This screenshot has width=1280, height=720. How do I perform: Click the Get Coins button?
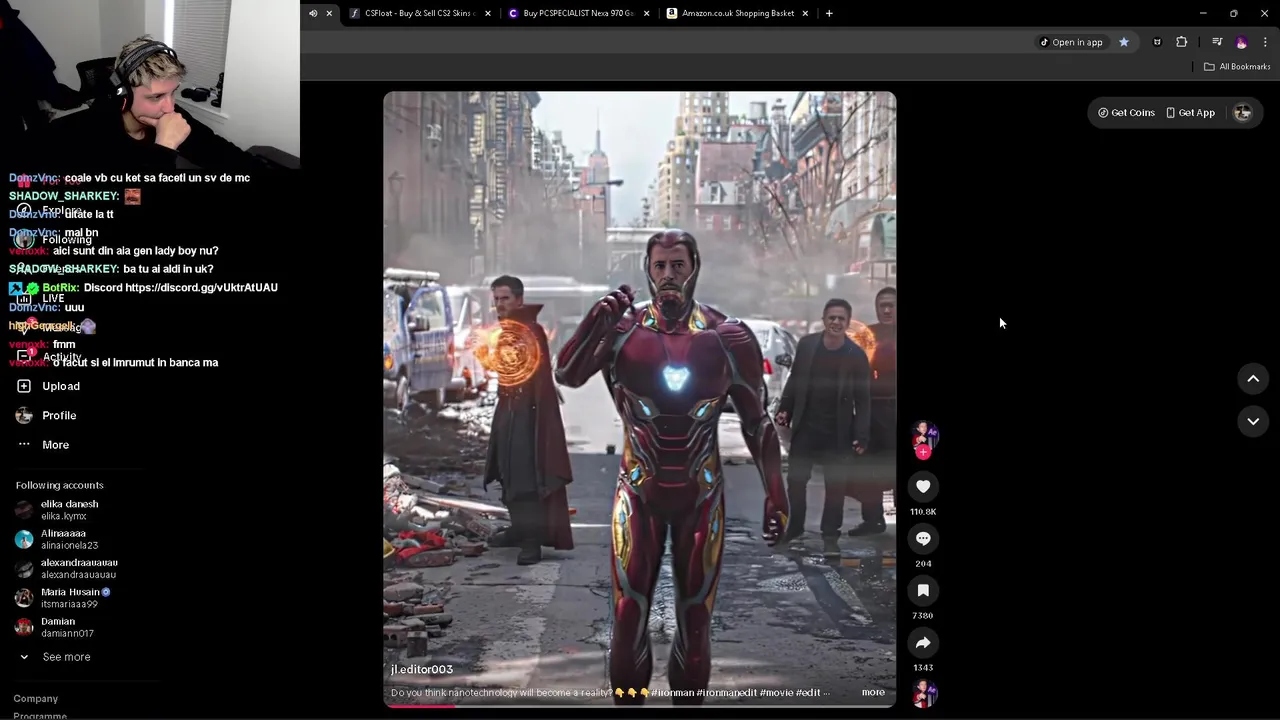pyautogui.click(x=1126, y=112)
